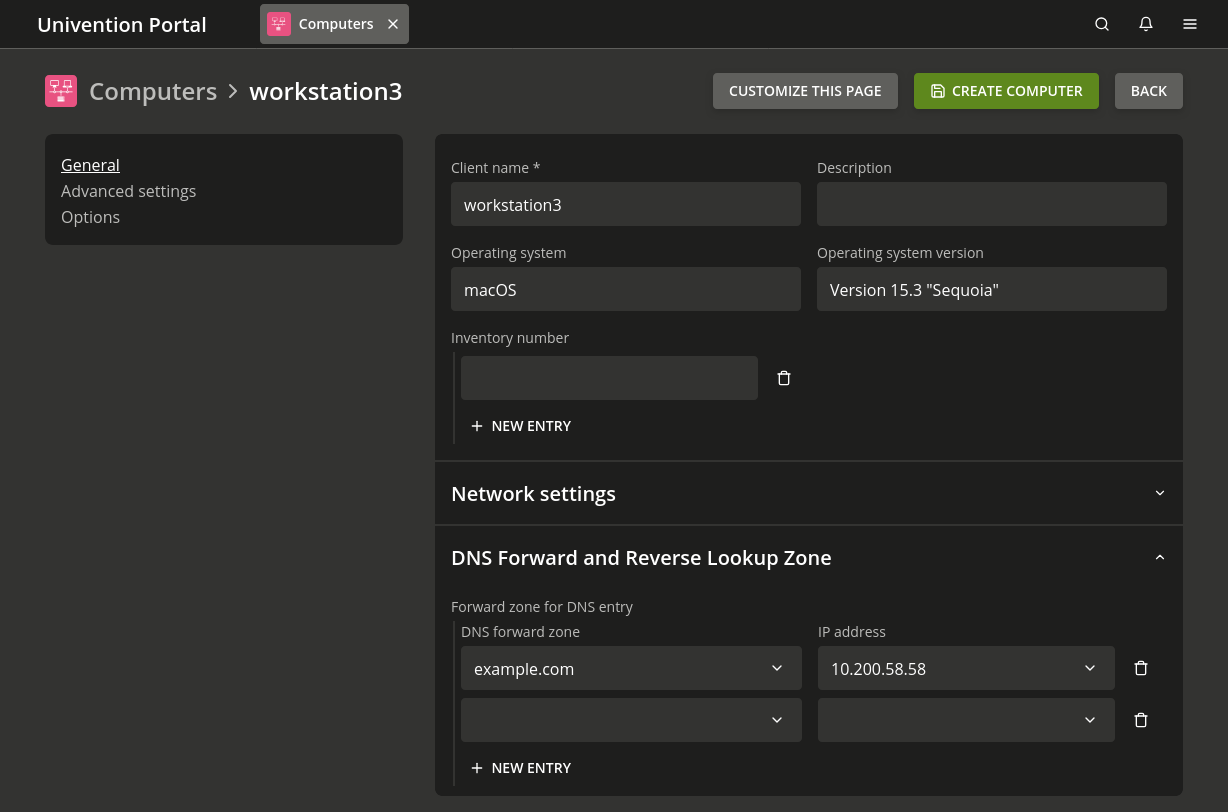Open the example.com DNS forward zone dropdown
The width and height of the screenshot is (1228, 812).
coord(631,668)
